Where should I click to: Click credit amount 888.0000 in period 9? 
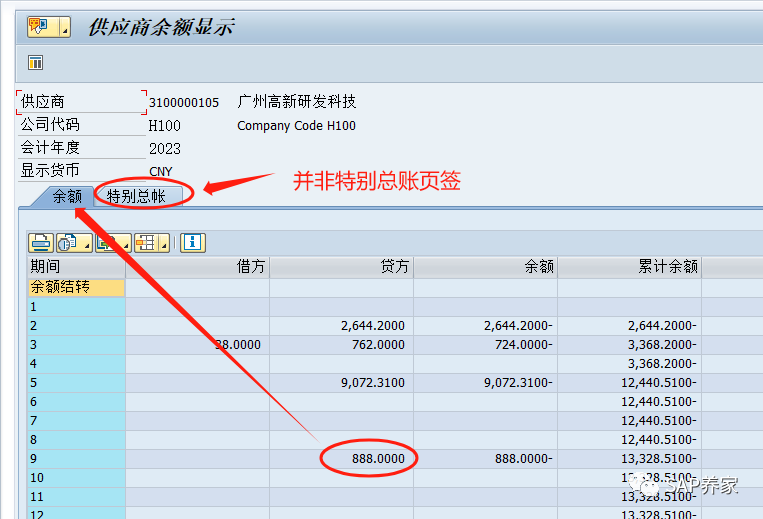coord(378,459)
